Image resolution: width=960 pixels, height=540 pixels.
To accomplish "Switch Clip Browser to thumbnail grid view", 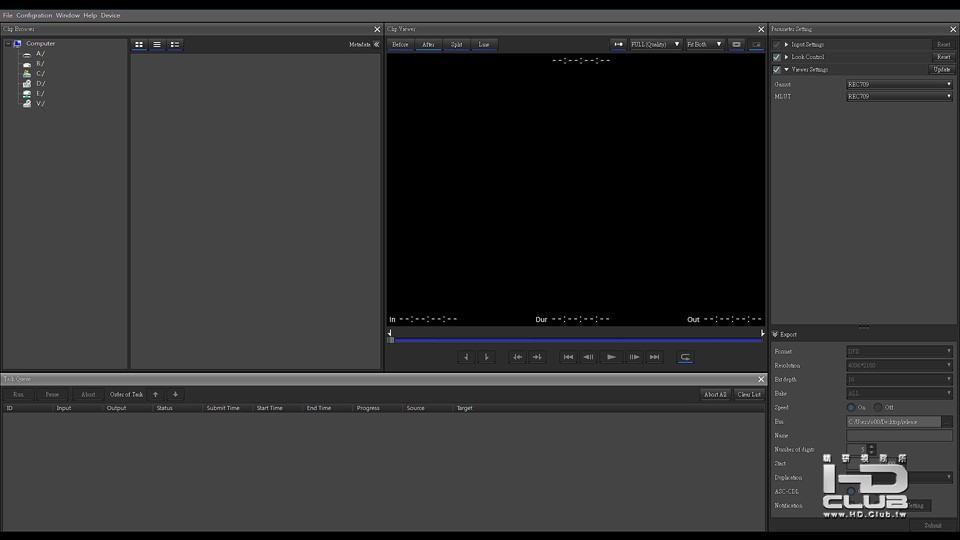I will pyautogui.click(x=139, y=45).
